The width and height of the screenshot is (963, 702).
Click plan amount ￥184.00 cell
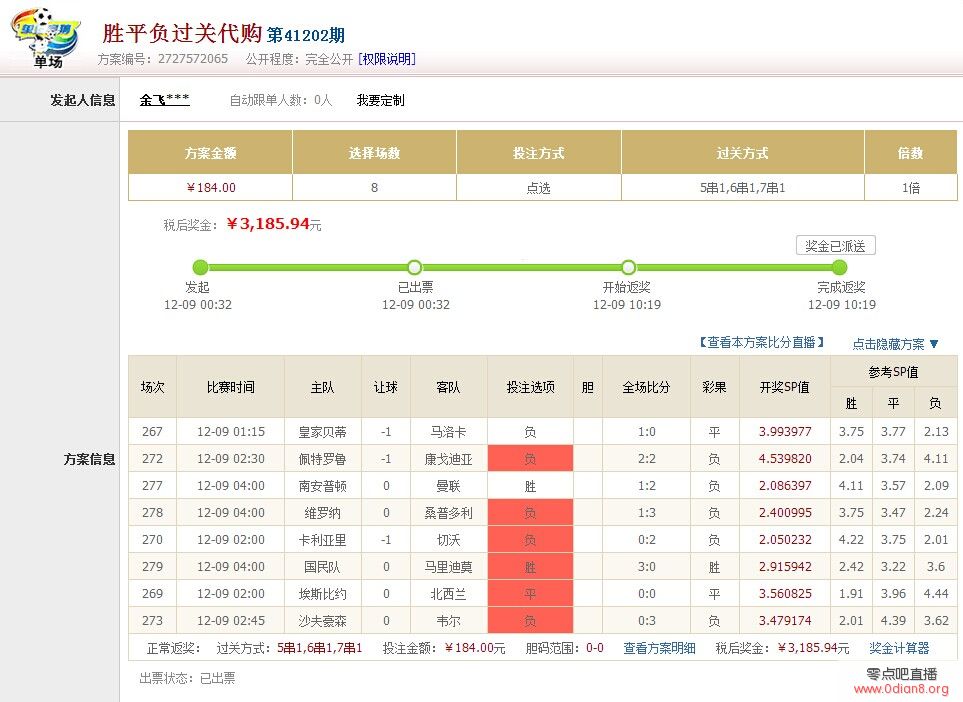coord(211,187)
